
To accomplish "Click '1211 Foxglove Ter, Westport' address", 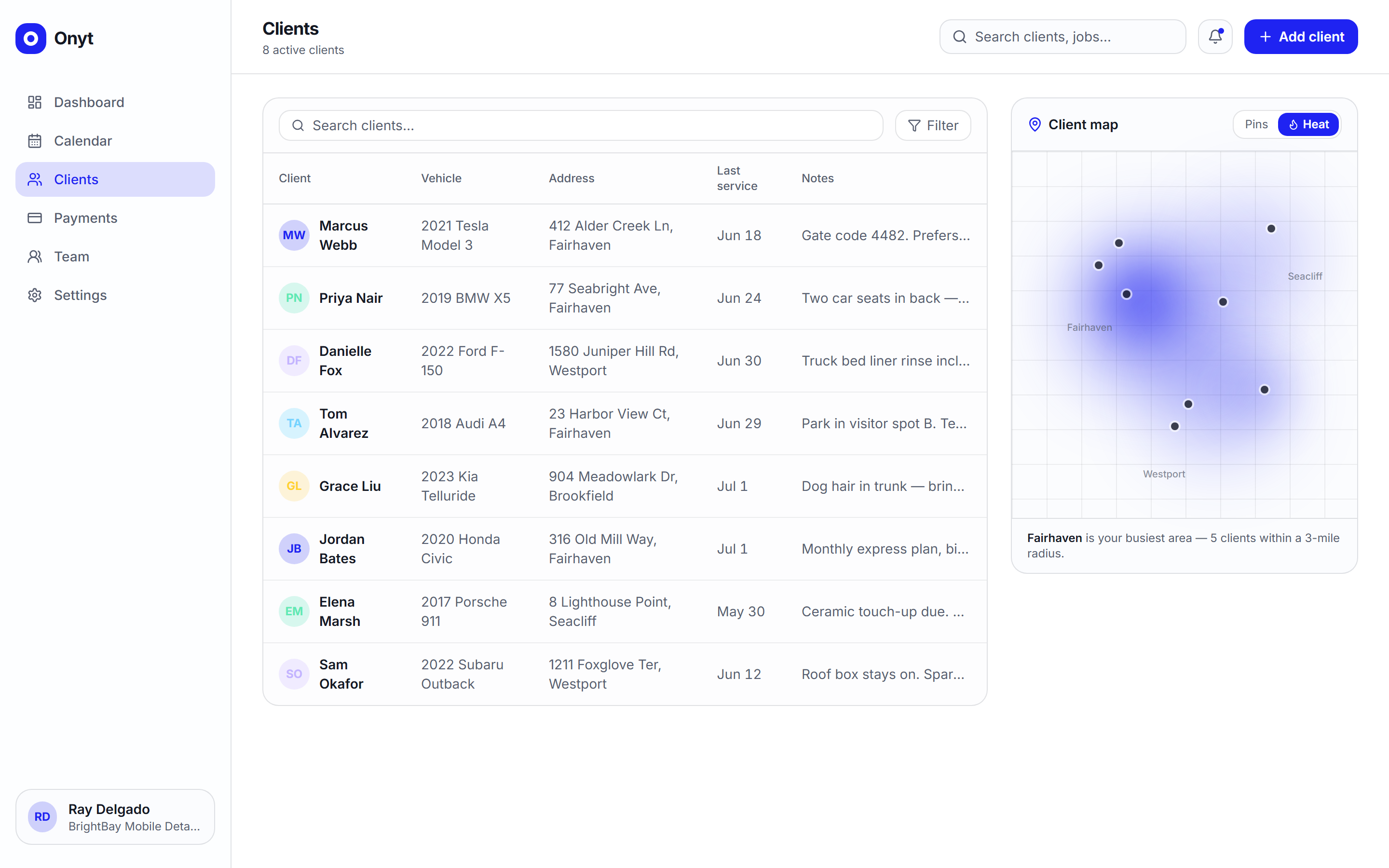I will click(x=604, y=674).
